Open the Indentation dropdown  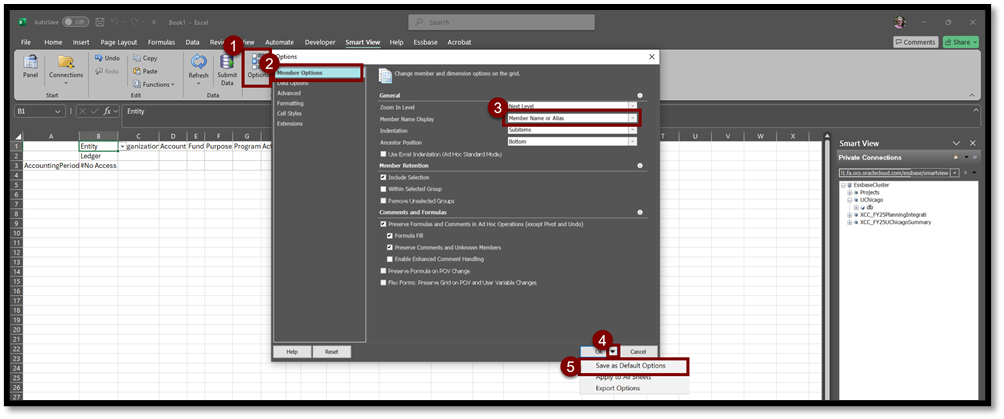pos(632,130)
